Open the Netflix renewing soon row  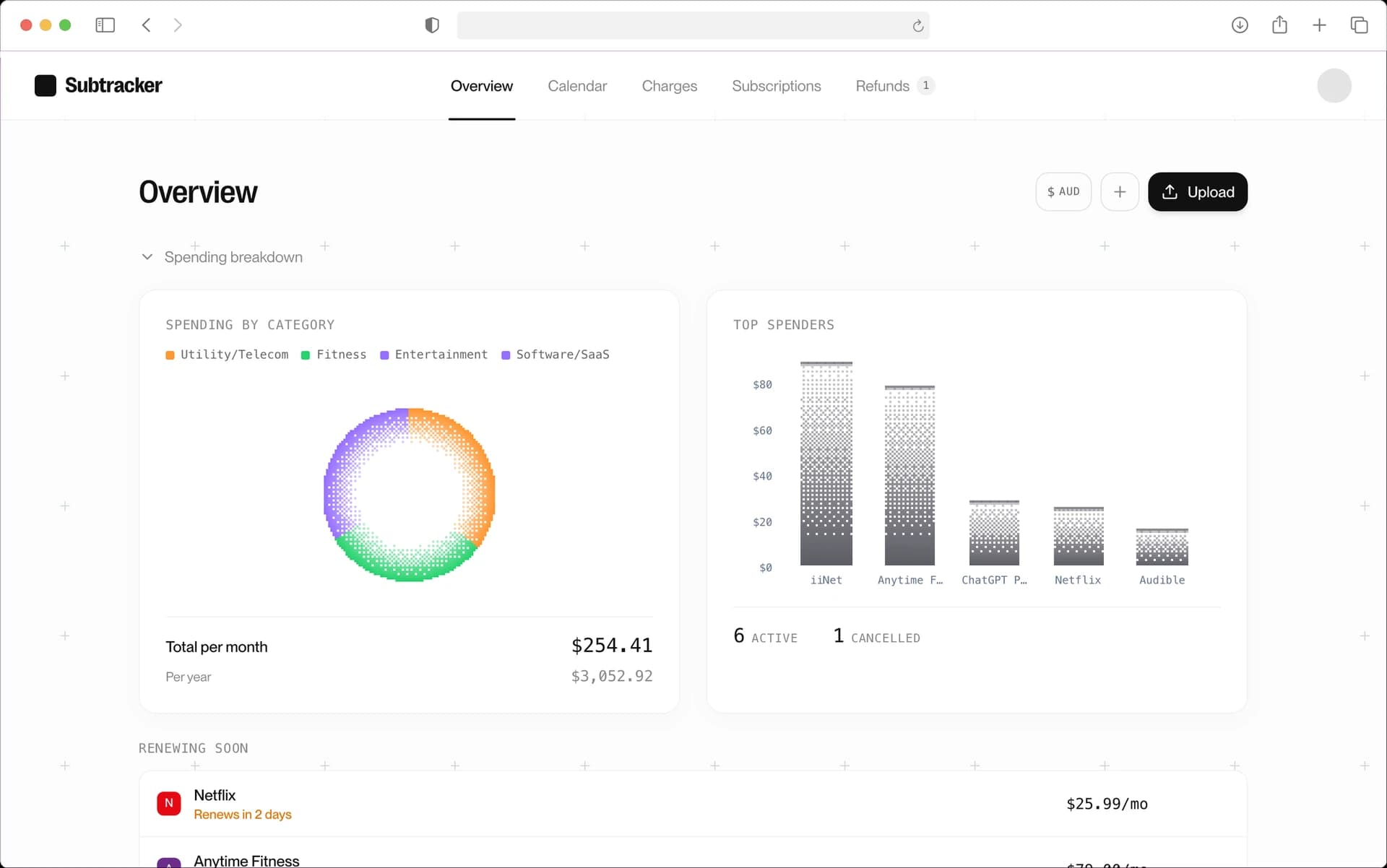point(693,804)
